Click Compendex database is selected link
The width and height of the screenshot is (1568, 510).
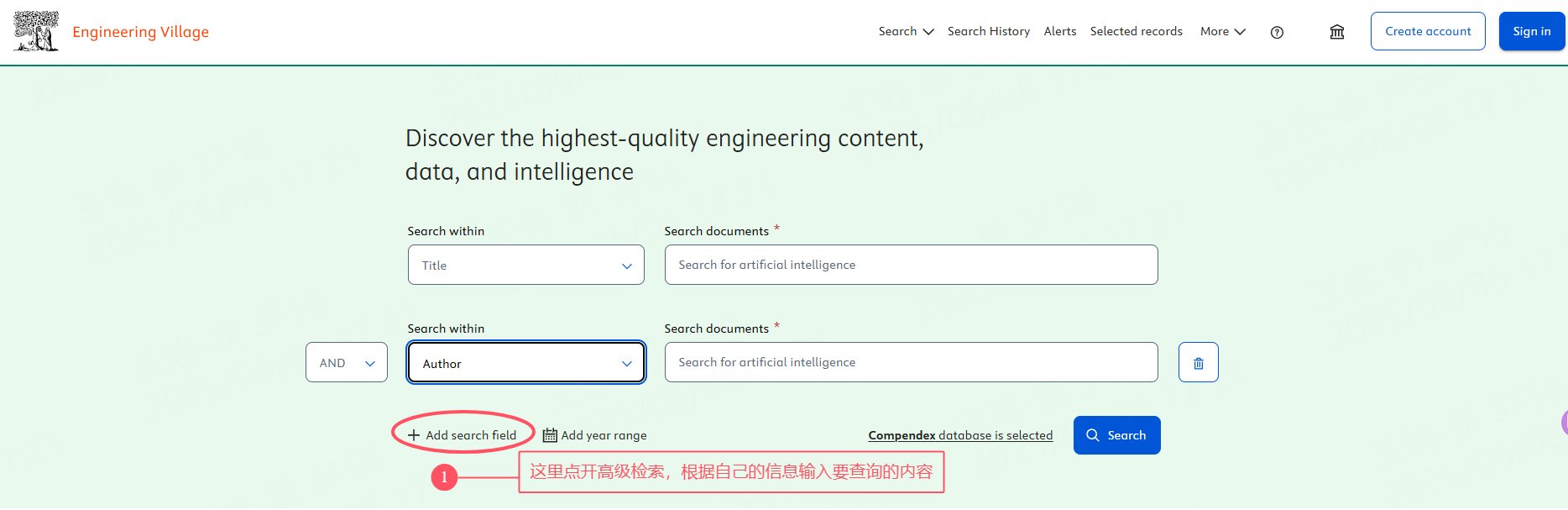pyautogui.click(x=960, y=435)
